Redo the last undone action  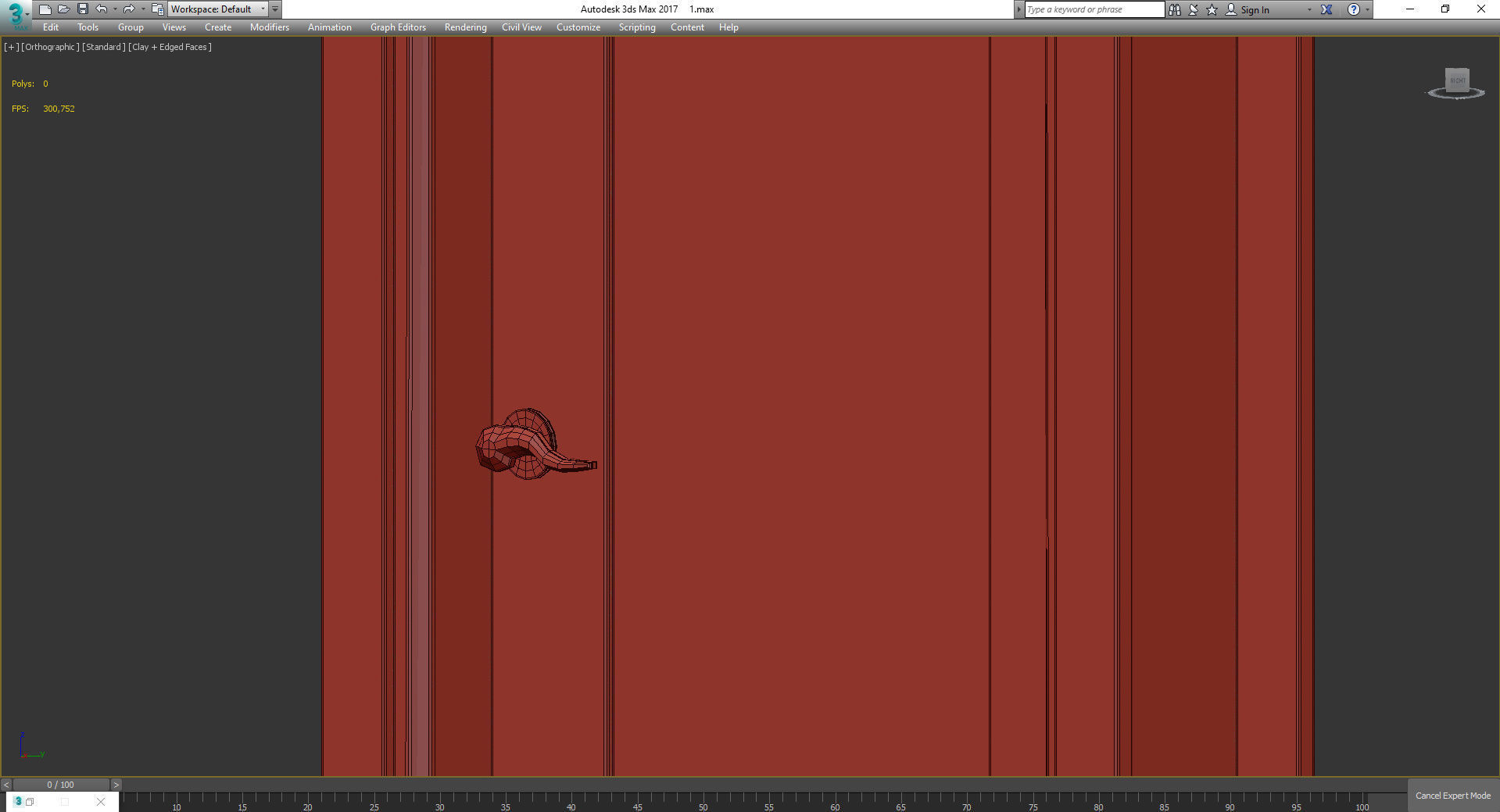tap(129, 9)
